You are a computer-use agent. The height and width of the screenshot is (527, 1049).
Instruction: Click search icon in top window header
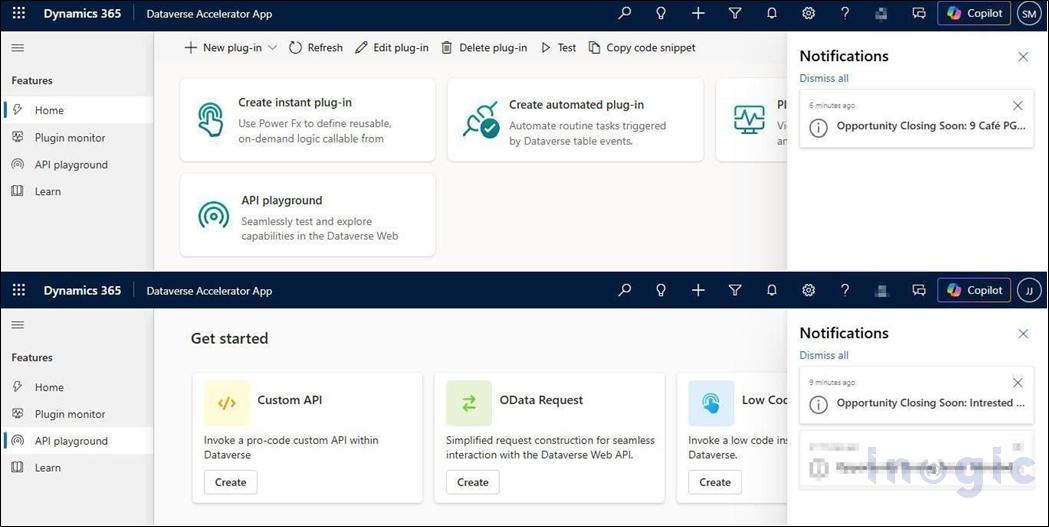click(625, 13)
